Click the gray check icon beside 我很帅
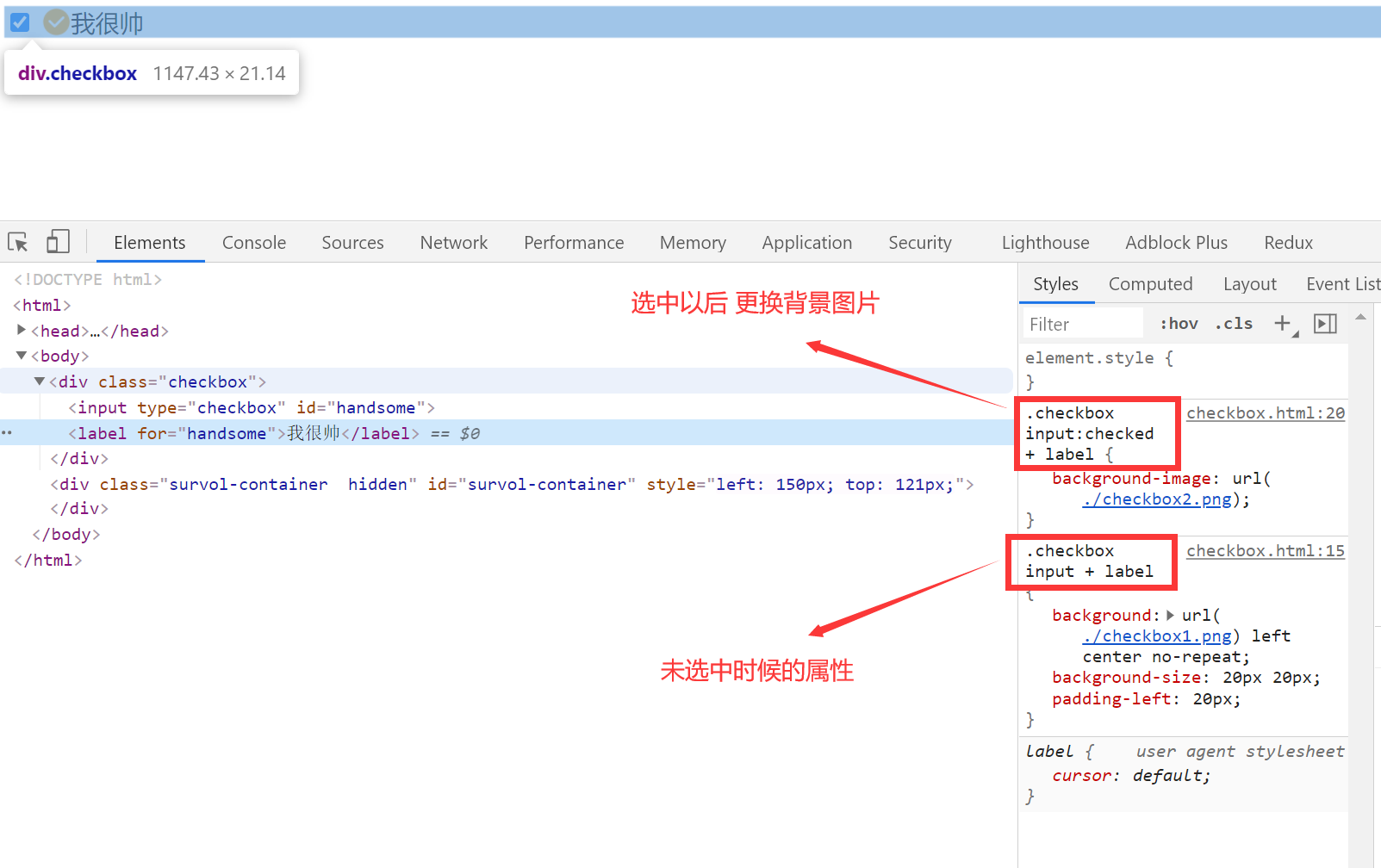This screenshot has width=1381, height=868. tap(56, 22)
